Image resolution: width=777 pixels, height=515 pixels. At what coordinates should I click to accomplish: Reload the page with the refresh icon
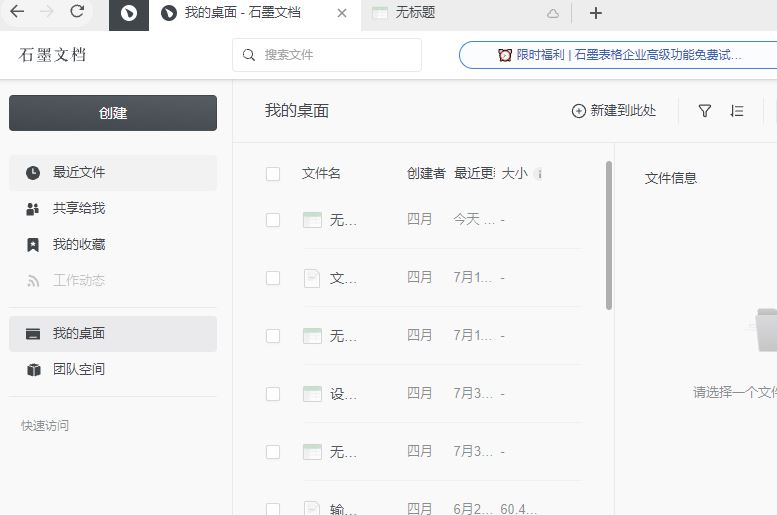77,11
